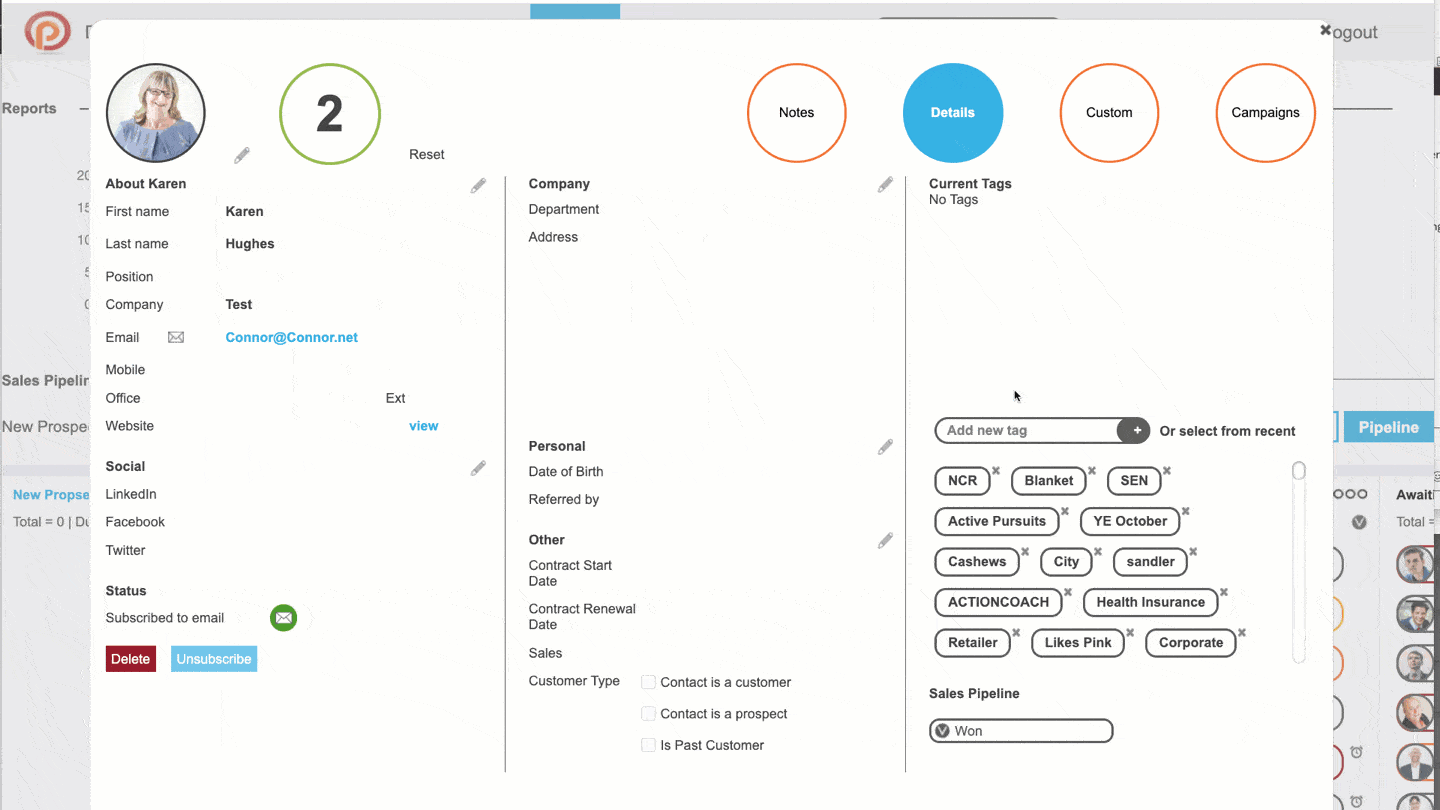Edit Personal section via pencil icon

[x=885, y=447]
